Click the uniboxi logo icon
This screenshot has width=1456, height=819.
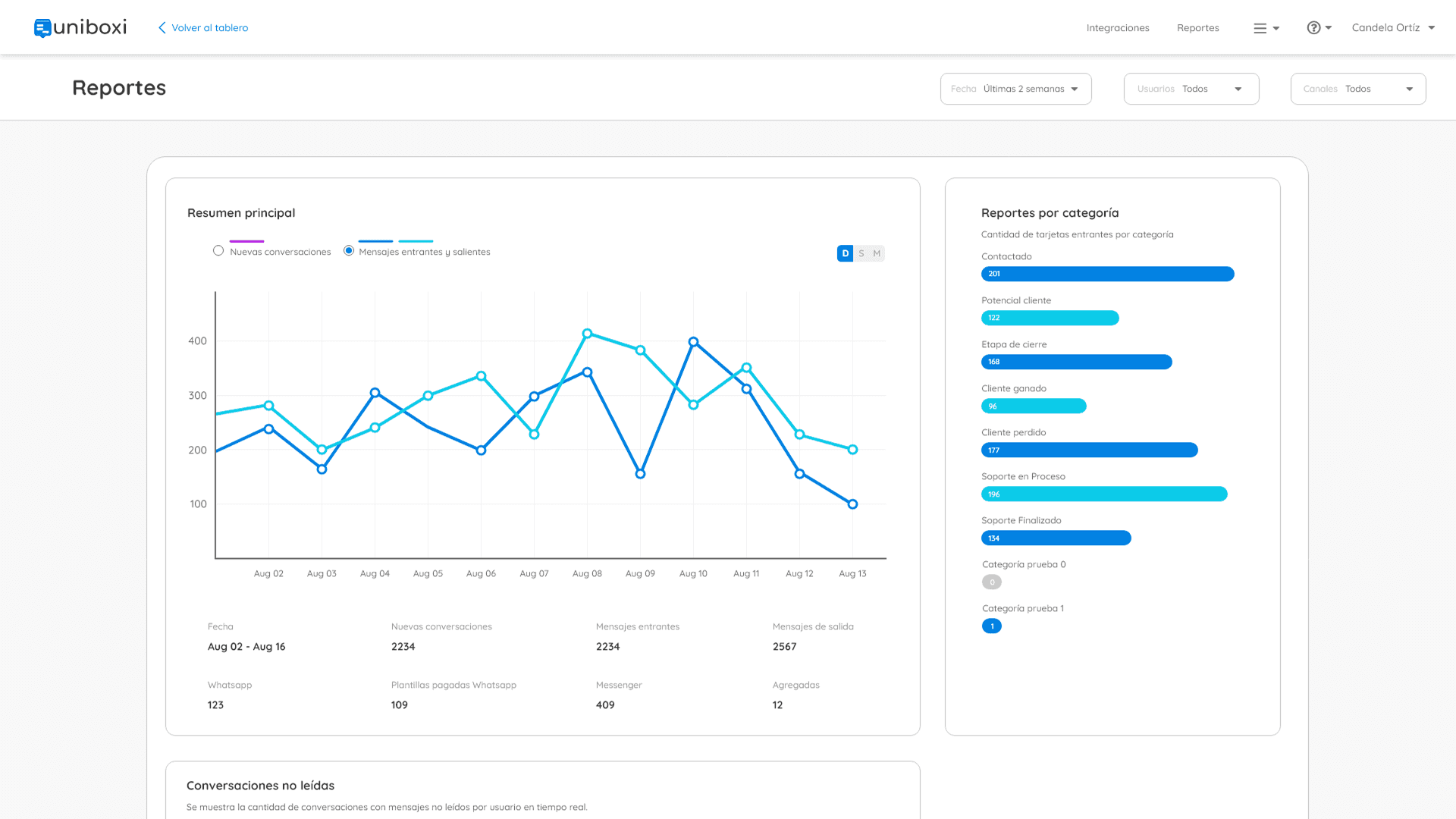click(x=42, y=28)
